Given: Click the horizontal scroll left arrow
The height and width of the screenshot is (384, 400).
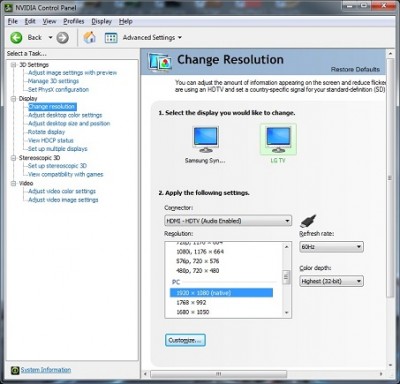Looking at the screenshot, I should 145,374.
